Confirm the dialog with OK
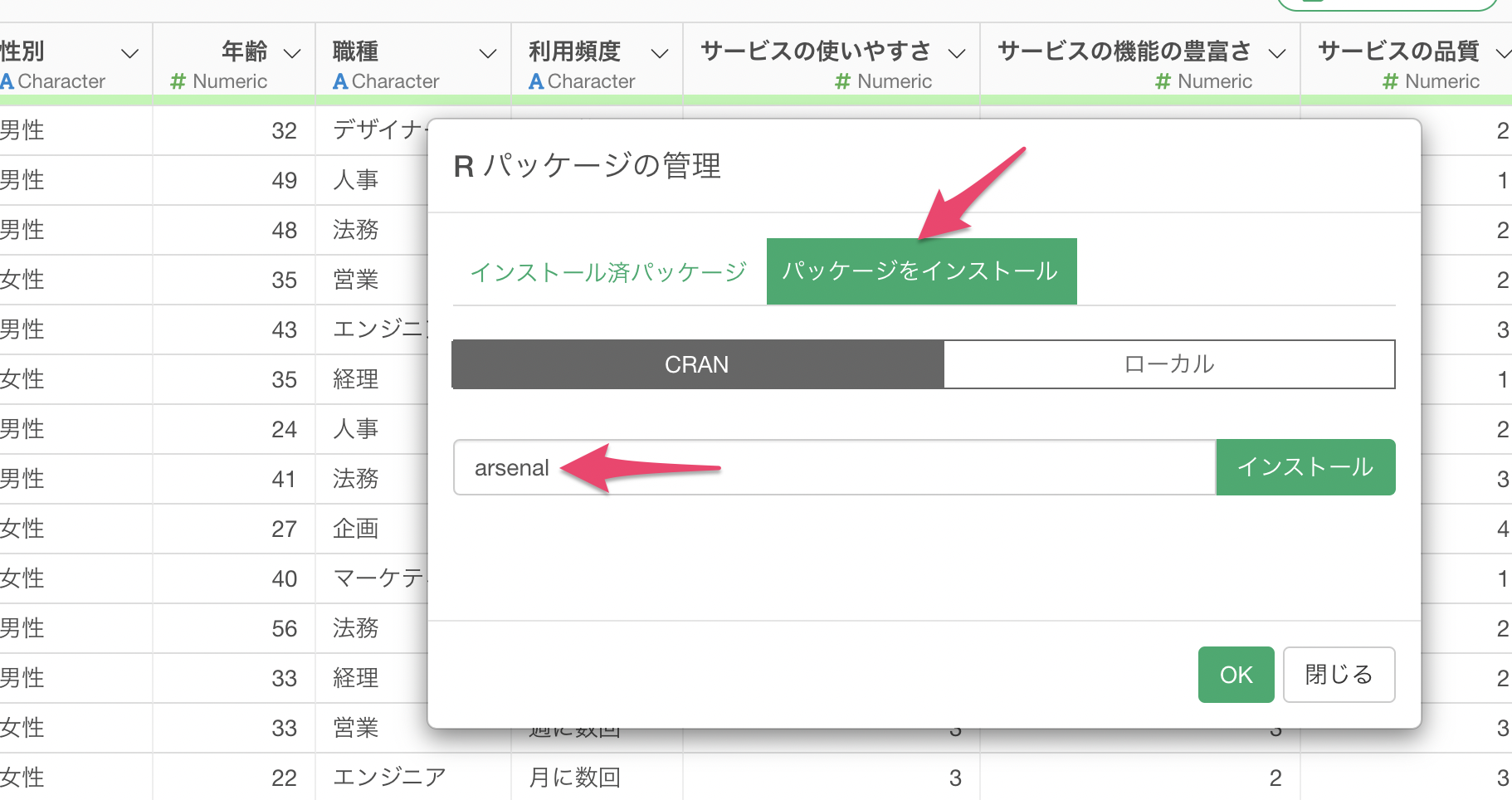This screenshot has height=800, width=1512. click(1236, 675)
